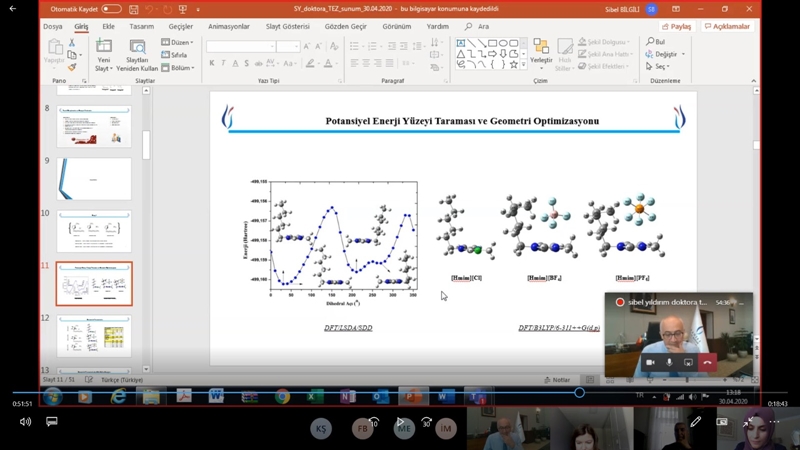The width and height of the screenshot is (800, 450).
Task: Open the Seç selection dropdown
Action: click(x=661, y=67)
